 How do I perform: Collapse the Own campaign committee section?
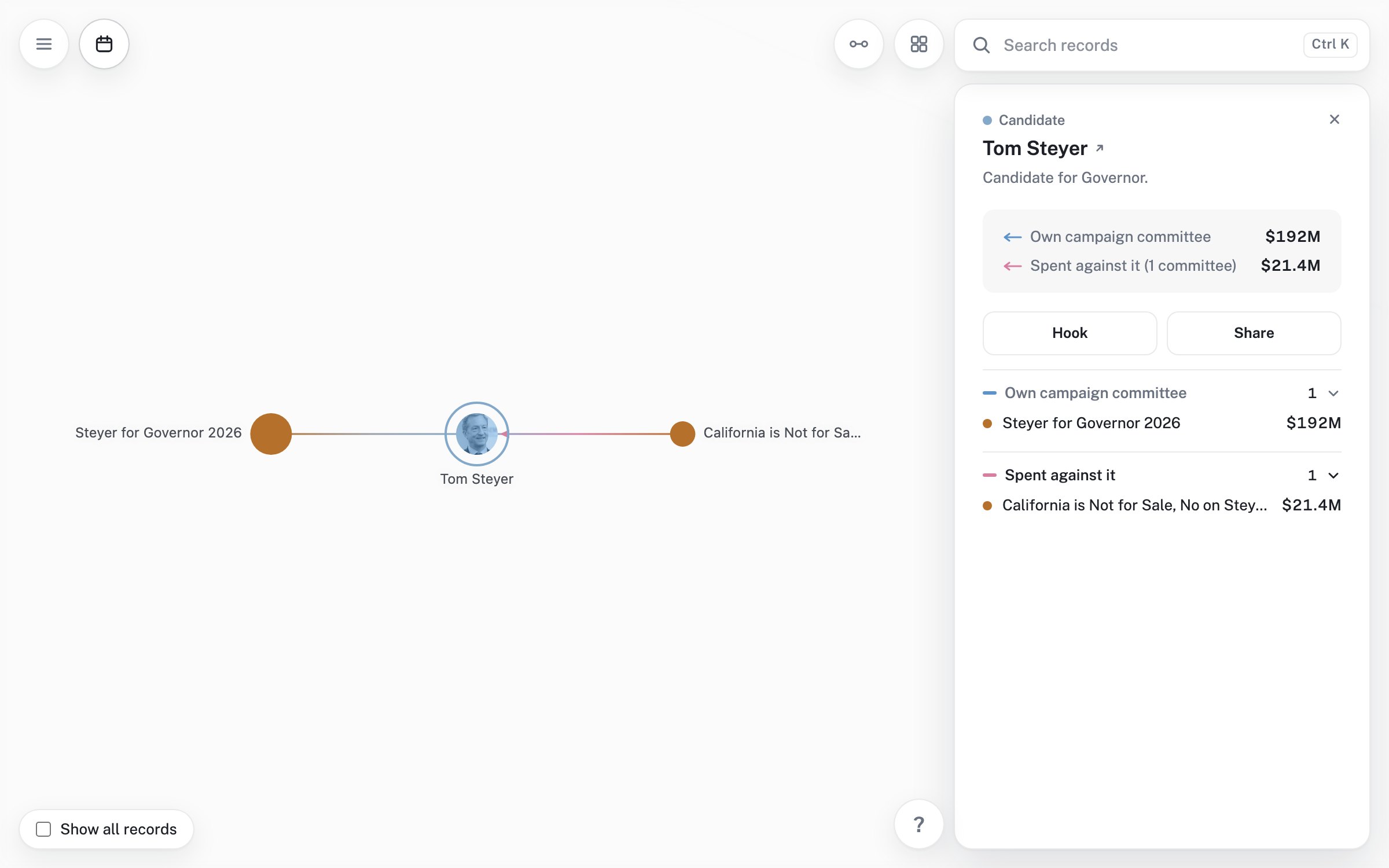[x=1333, y=393]
